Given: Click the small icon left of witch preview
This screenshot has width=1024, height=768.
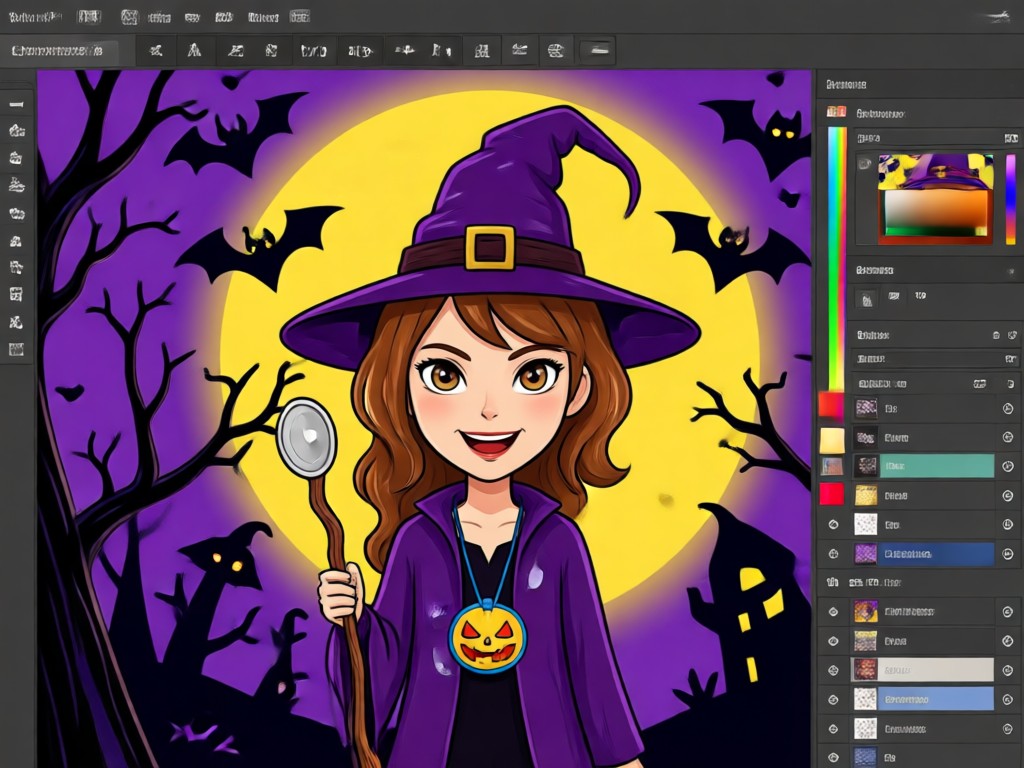Looking at the screenshot, I should point(865,163).
